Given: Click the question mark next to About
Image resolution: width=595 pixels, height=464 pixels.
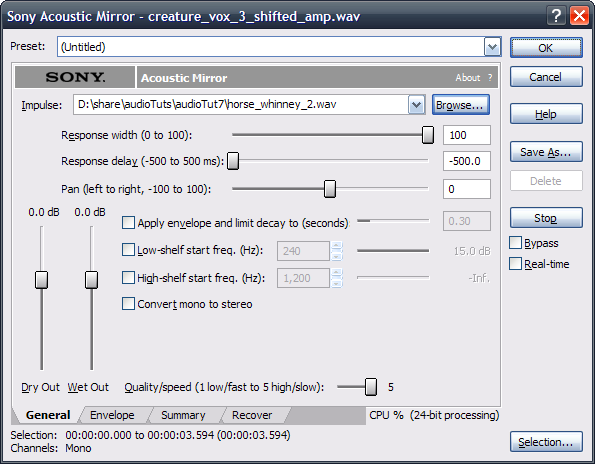Looking at the screenshot, I should pyautogui.click(x=490, y=77).
